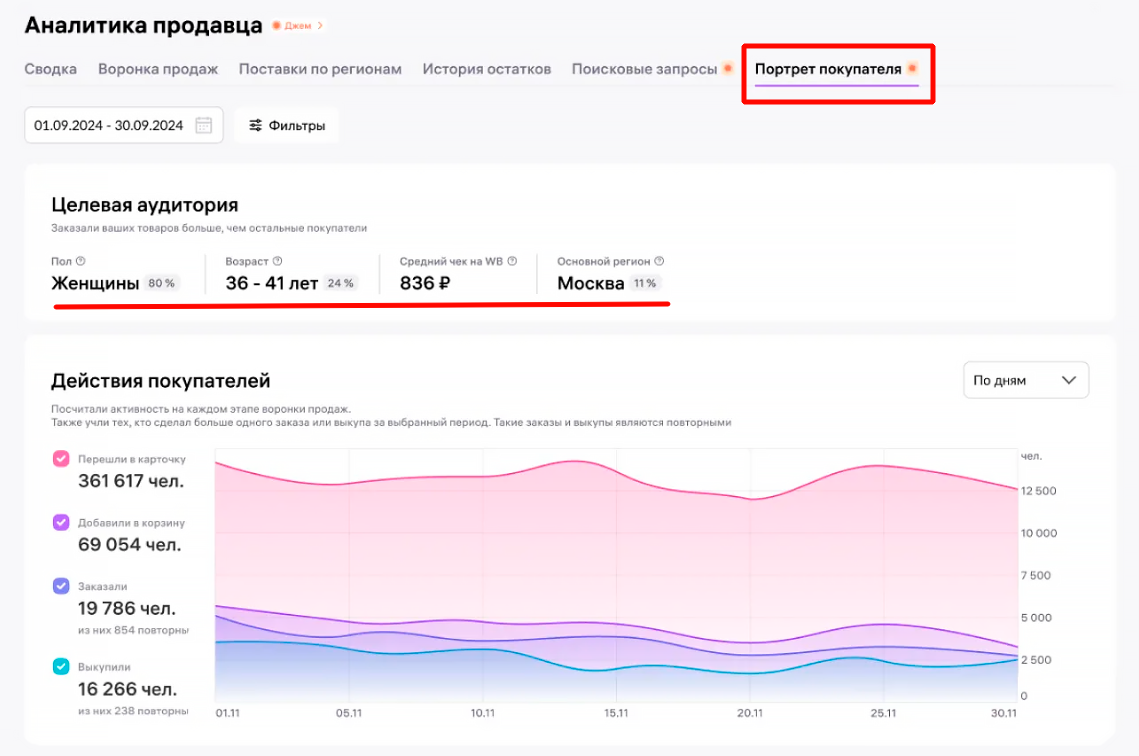The image size is (1139, 756).
Task: Hide the Выкупили series via its checkbox
Action: (61, 666)
